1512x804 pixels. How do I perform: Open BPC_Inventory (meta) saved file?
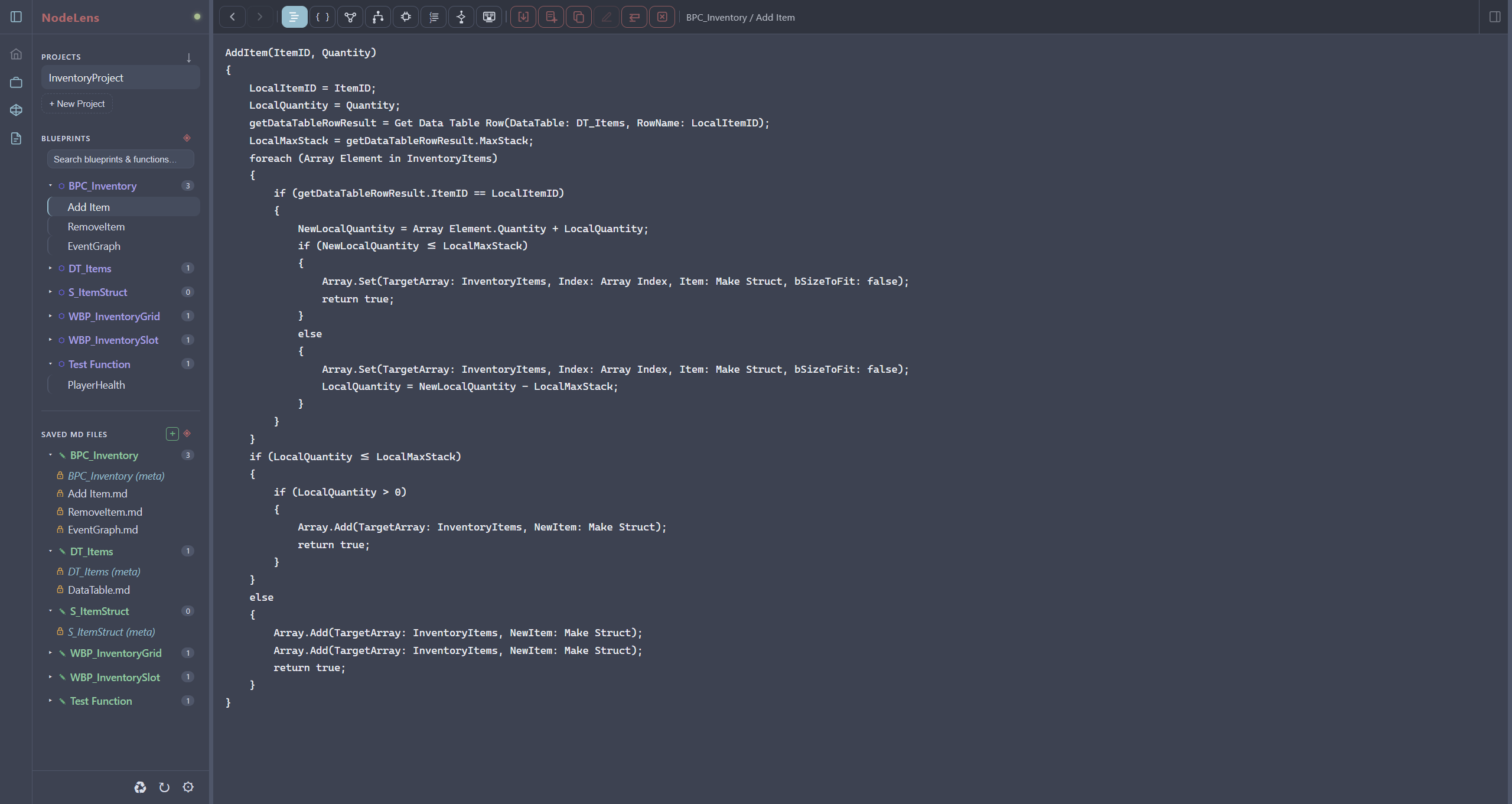116,476
